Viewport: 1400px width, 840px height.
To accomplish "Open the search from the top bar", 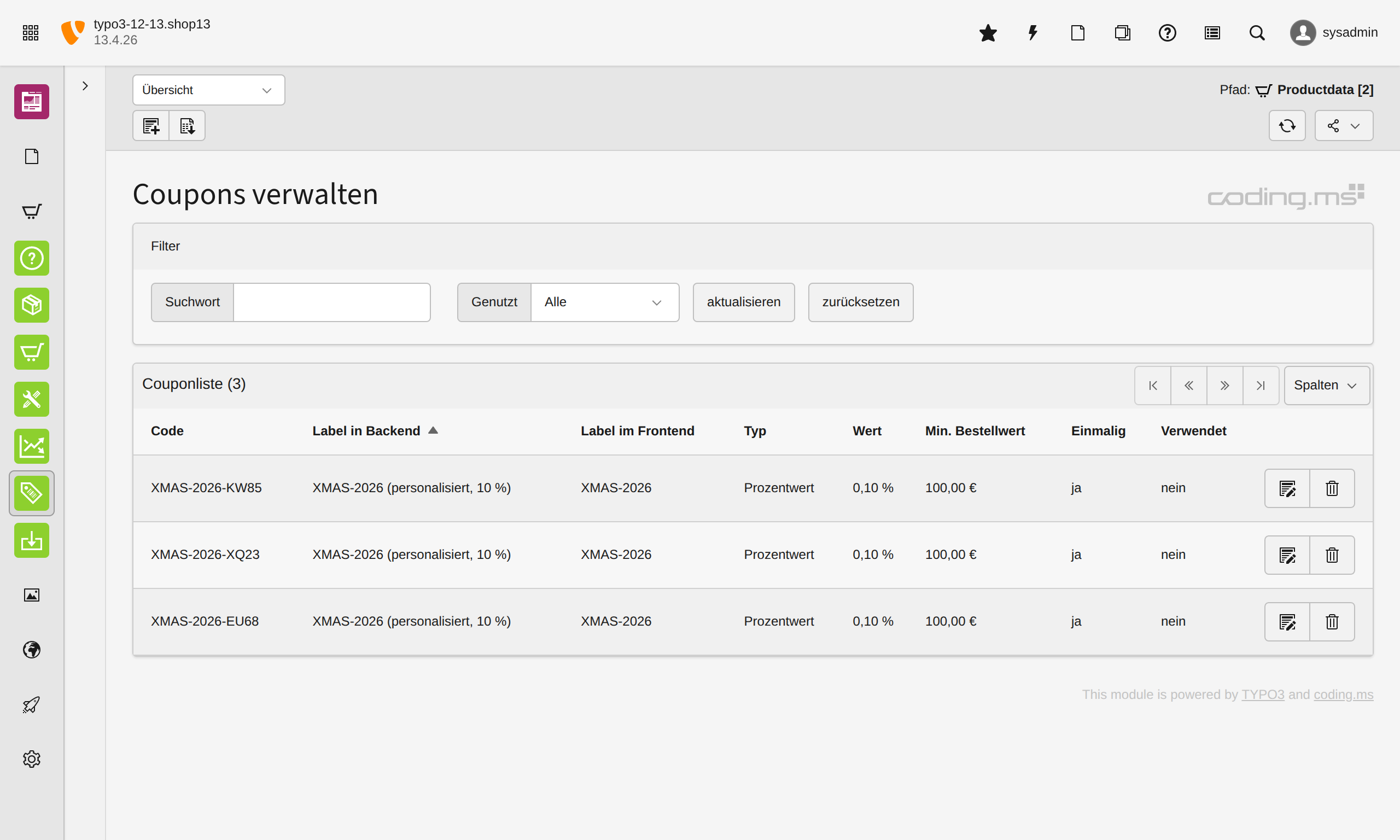I will [1256, 32].
